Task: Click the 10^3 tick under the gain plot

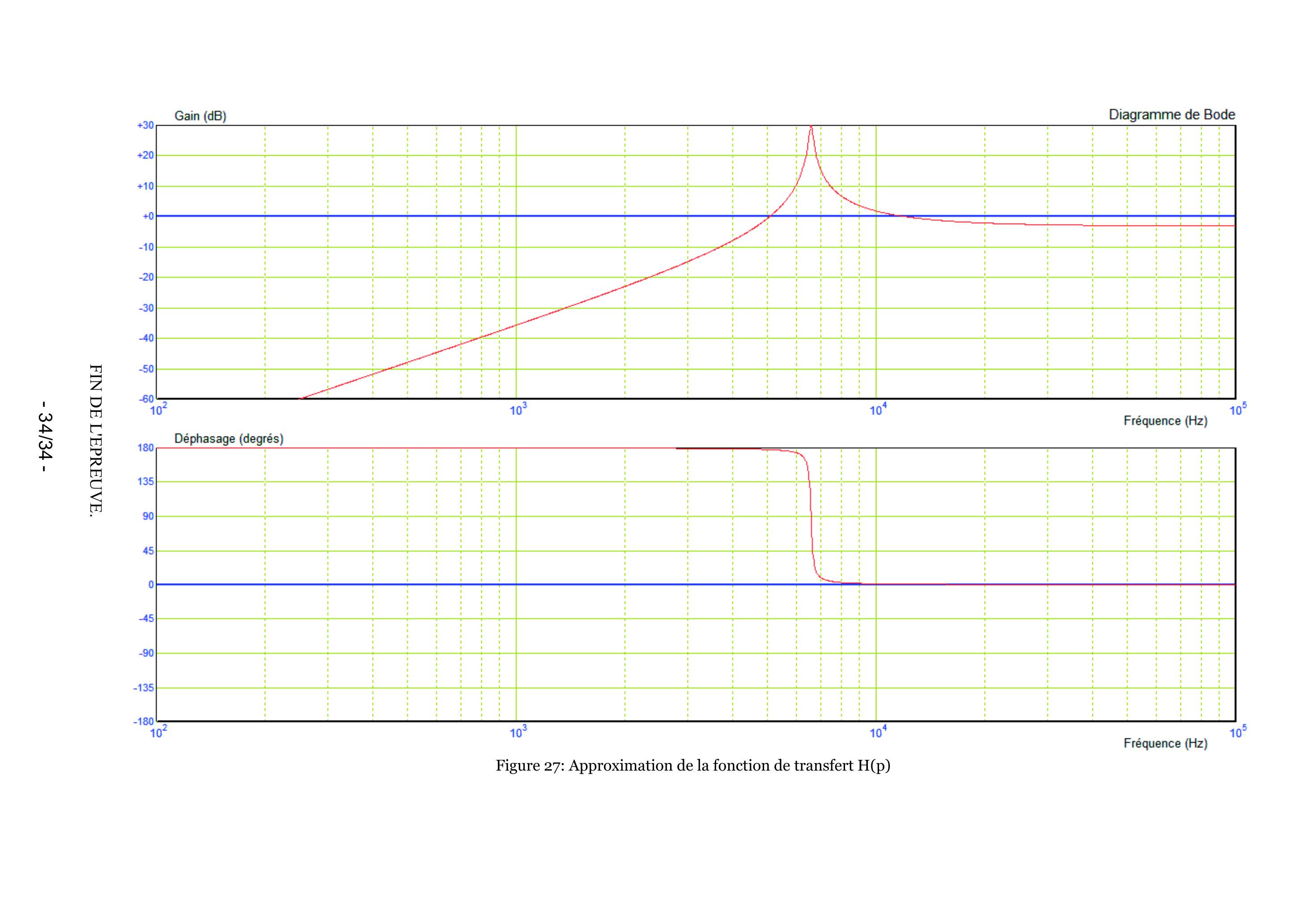Action: pos(518,410)
